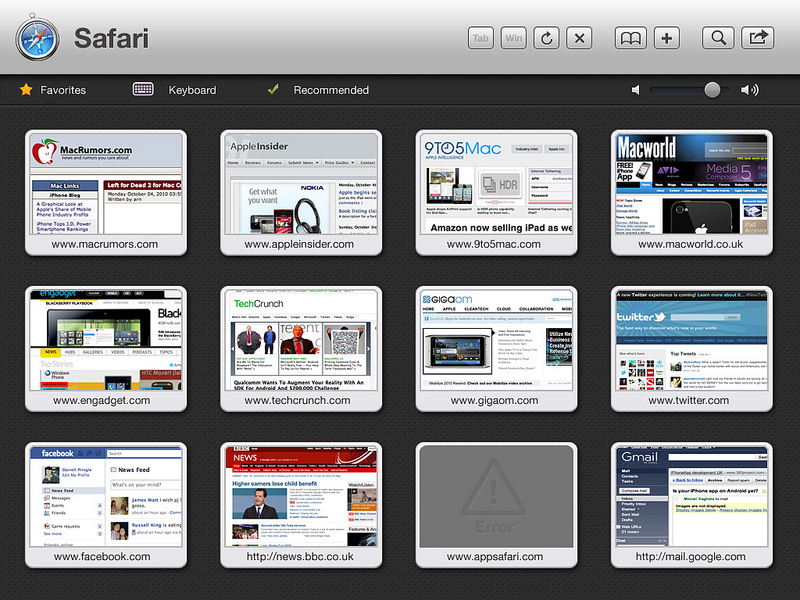Click the www.macrumors.com label
Image resolution: width=800 pixels, height=600 pixels.
pos(105,244)
